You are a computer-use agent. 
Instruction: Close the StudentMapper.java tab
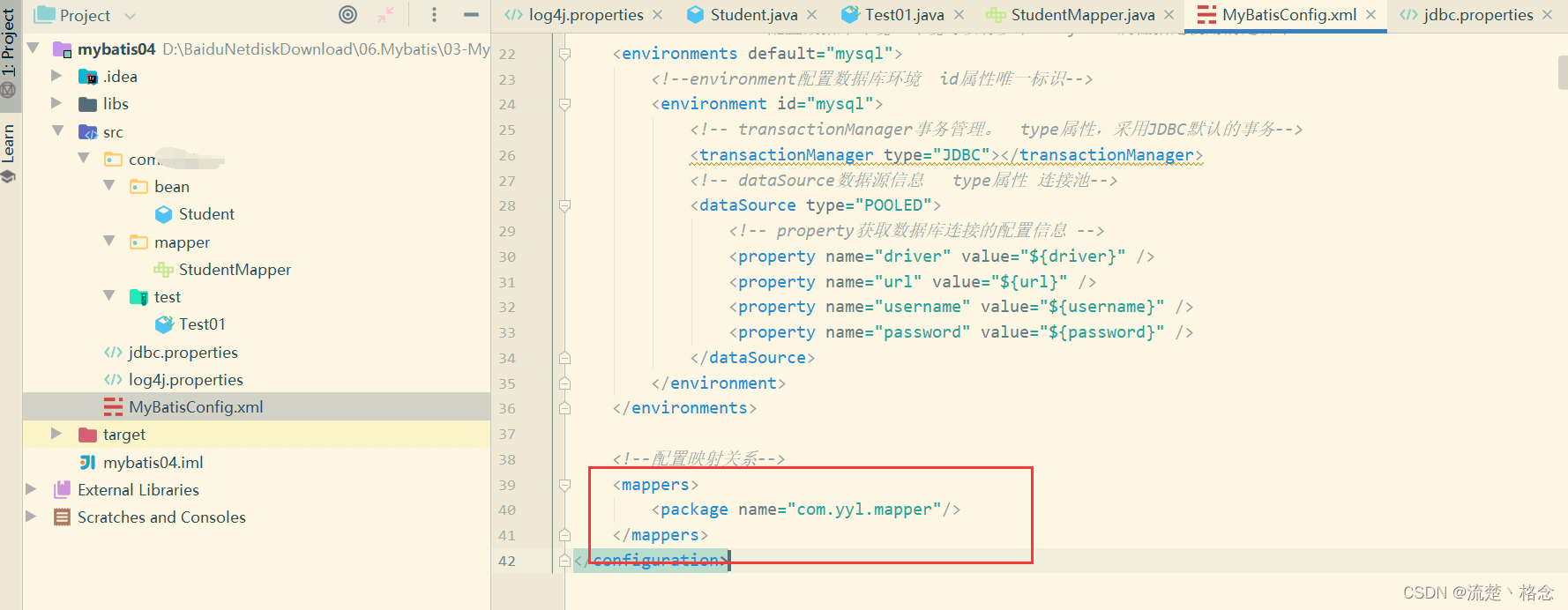coord(1169,15)
